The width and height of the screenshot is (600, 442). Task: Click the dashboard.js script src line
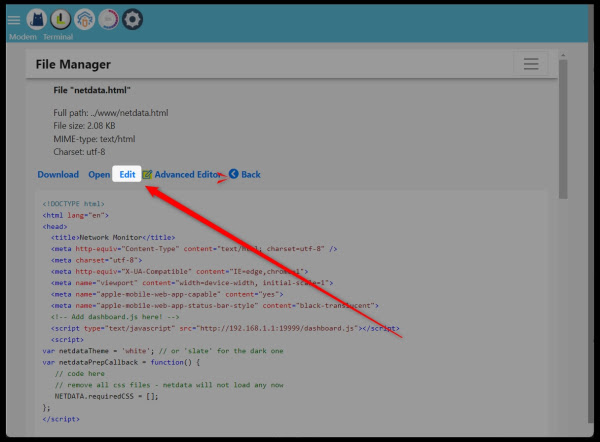225,328
